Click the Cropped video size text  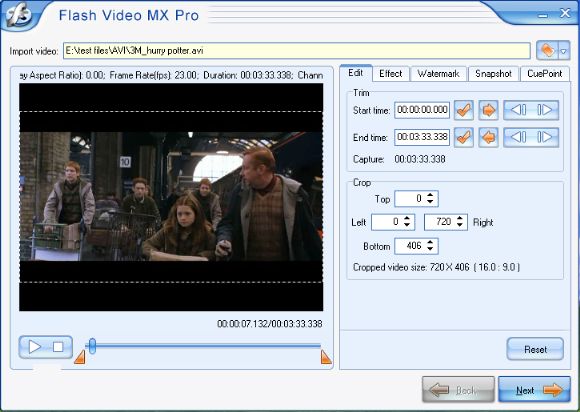[x=436, y=267]
